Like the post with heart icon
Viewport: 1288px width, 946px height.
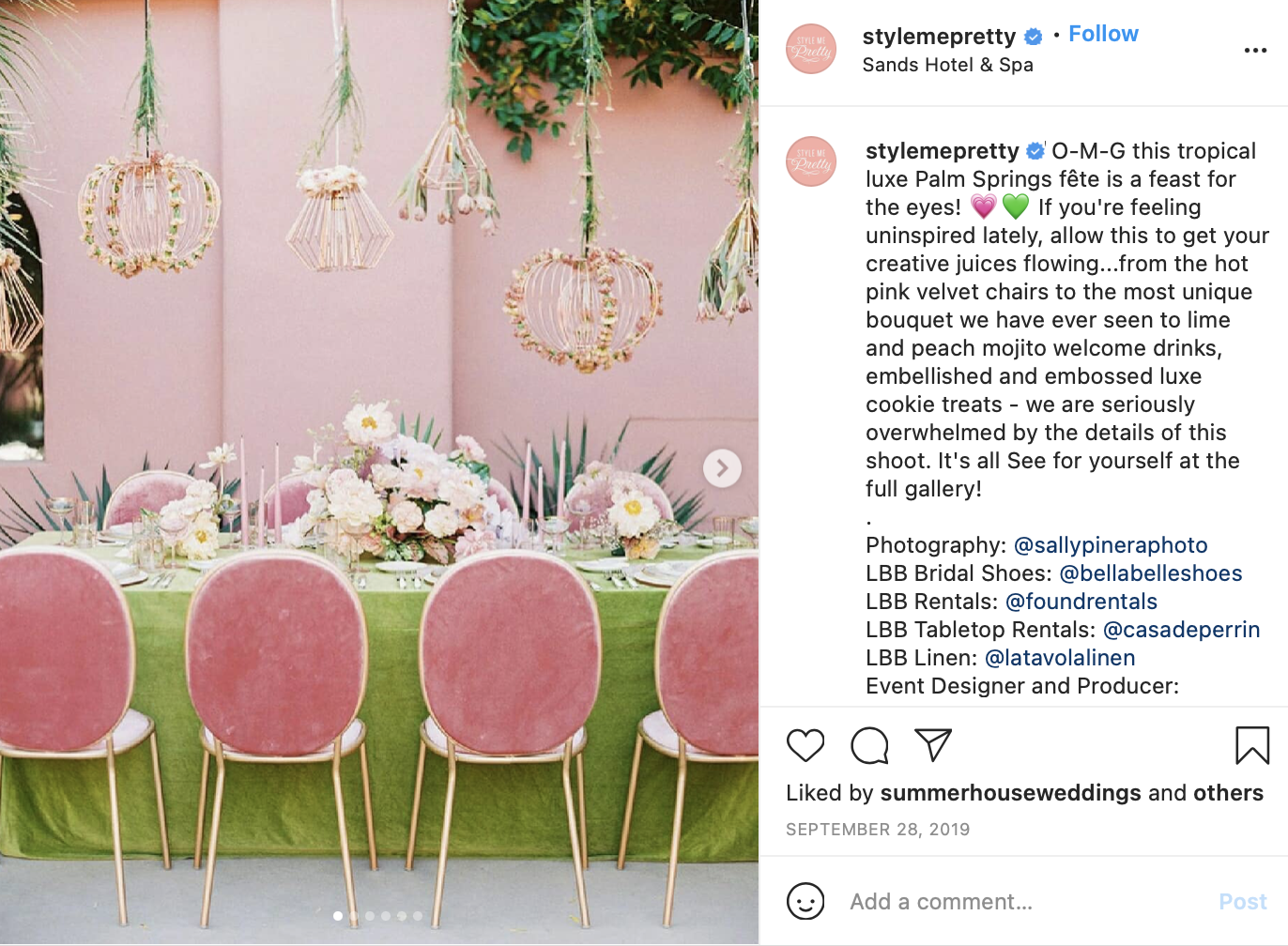click(x=805, y=745)
